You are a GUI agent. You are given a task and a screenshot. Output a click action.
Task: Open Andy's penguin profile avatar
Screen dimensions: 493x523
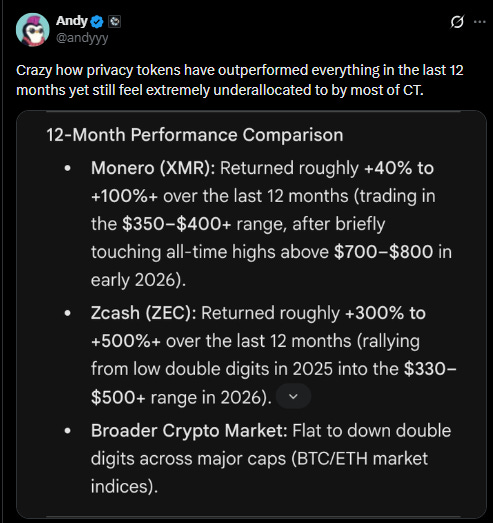(32, 30)
